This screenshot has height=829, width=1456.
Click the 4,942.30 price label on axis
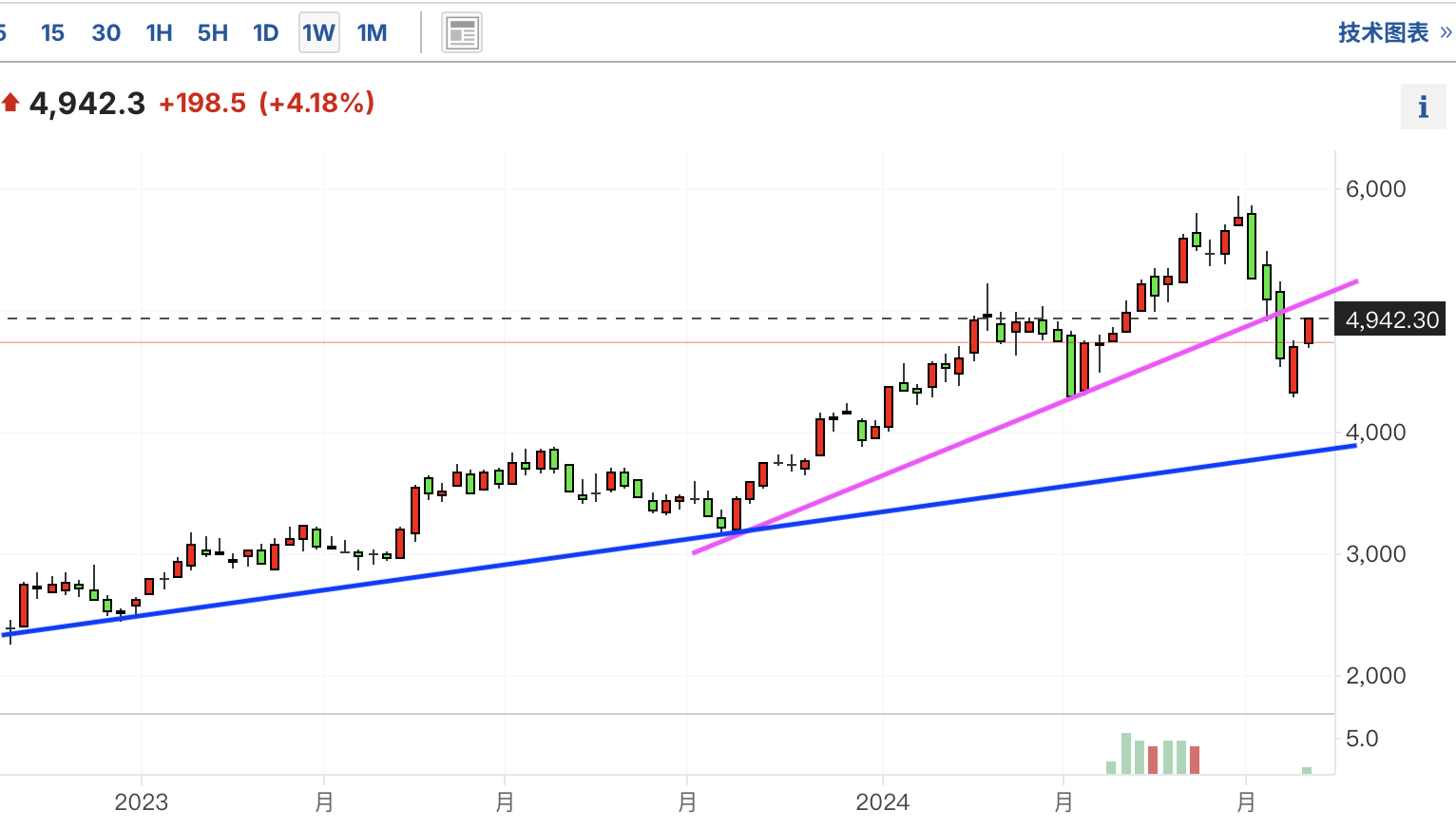tap(1391, 319)
